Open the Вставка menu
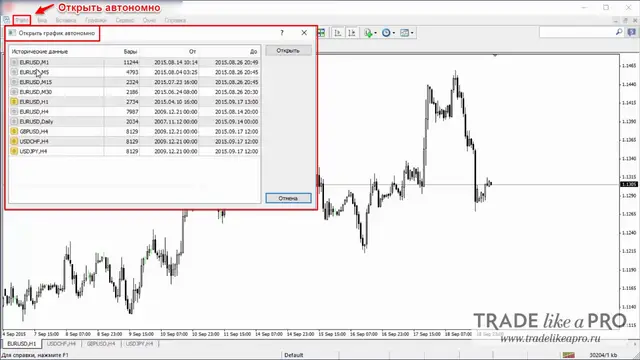Image resolution: width=640 pixels, height=360 pixels. [66, 20]
